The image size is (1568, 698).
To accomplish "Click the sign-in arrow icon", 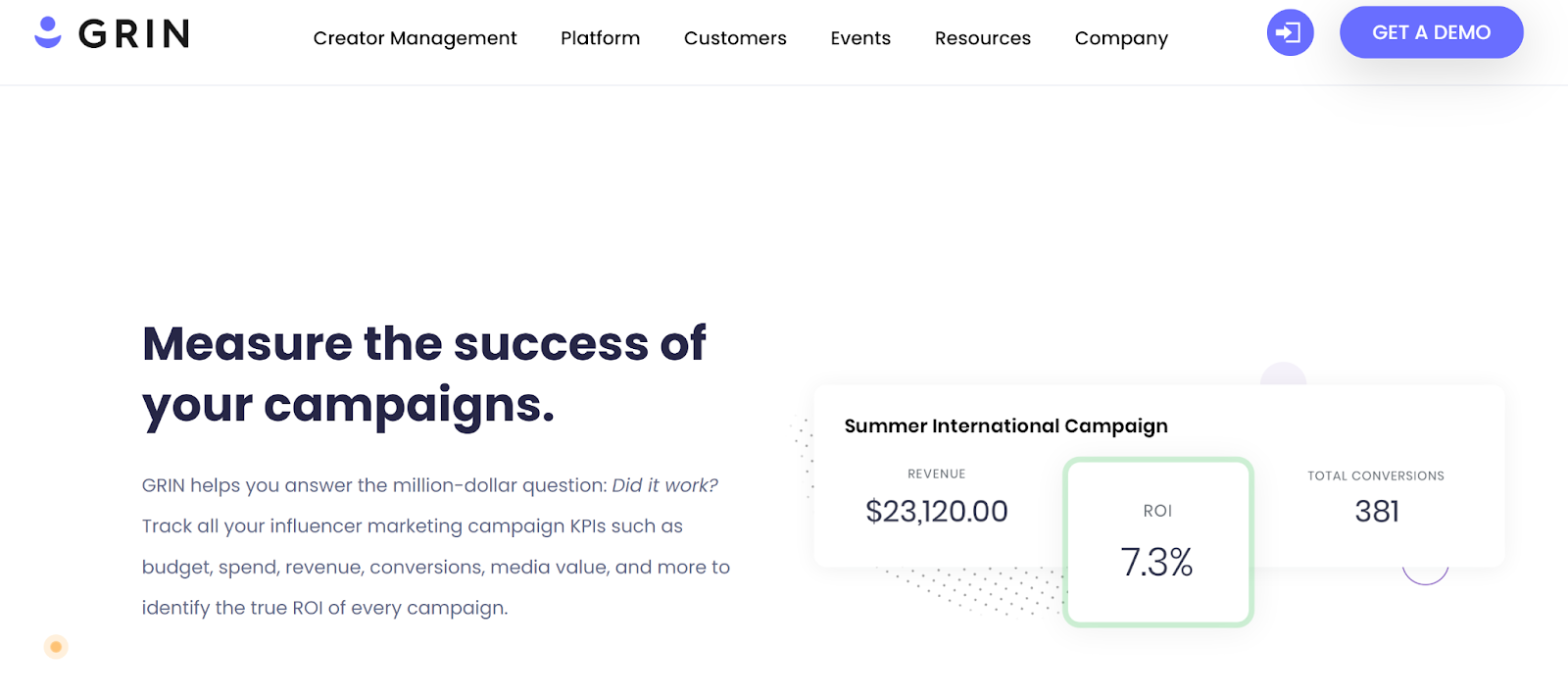I will pyautogui.click(x=1290, y=32).
